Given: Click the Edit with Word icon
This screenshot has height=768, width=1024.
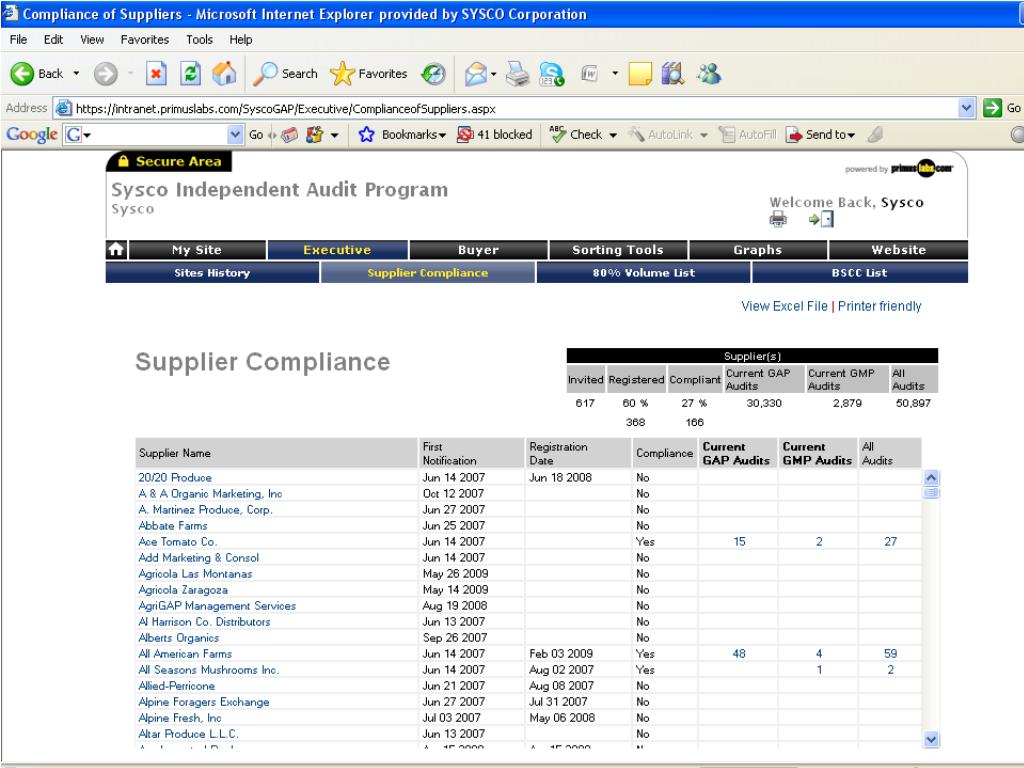Looking at the screenshot, I should [x=590, y=74].
